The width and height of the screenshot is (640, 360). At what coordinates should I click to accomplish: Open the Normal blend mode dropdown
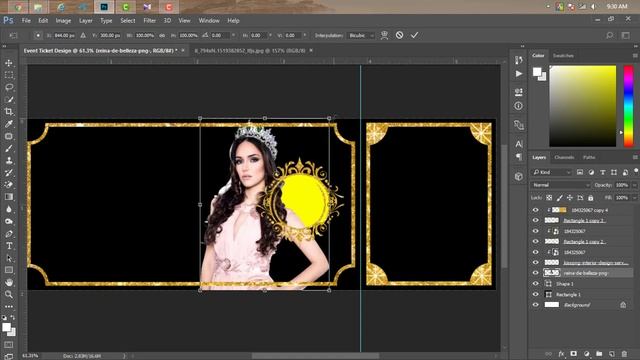pos(561,185)
